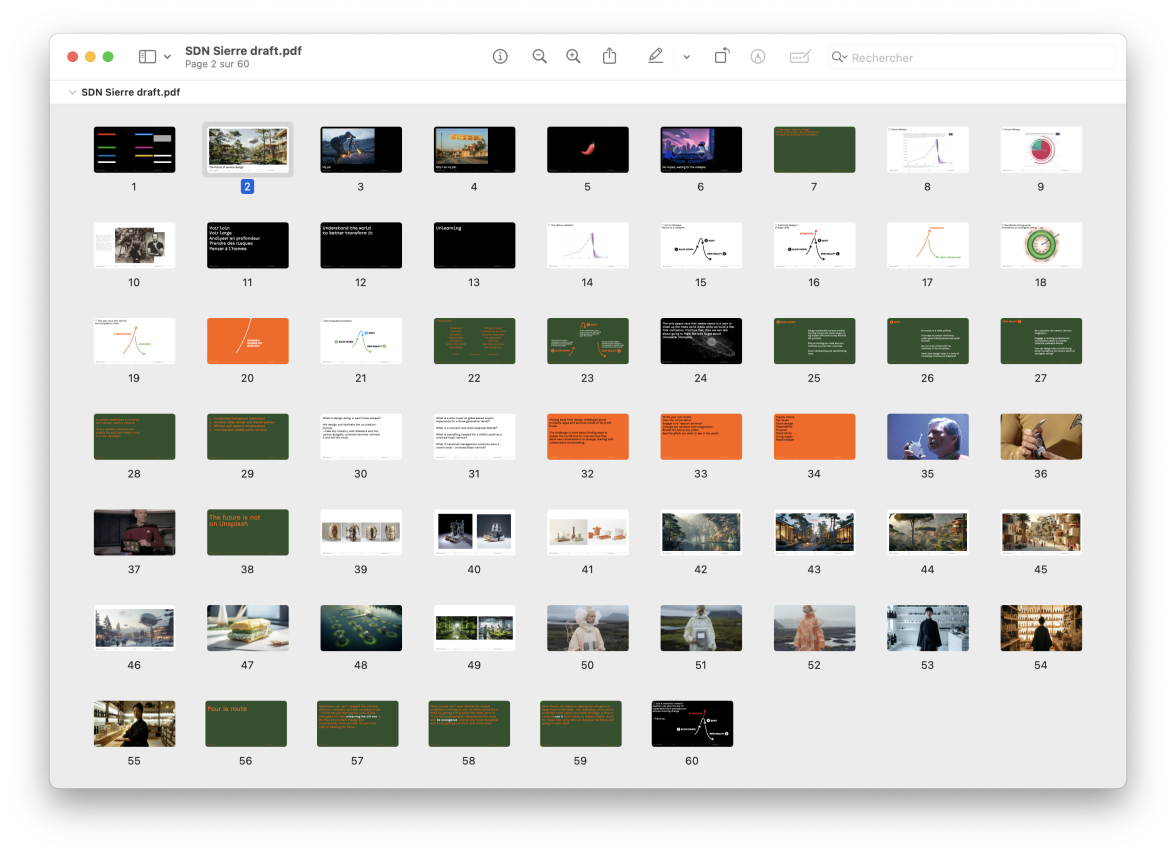The image size is (1176, 854).
Task: Select page 1 thumbnail
Action: (x=134, y=150)
